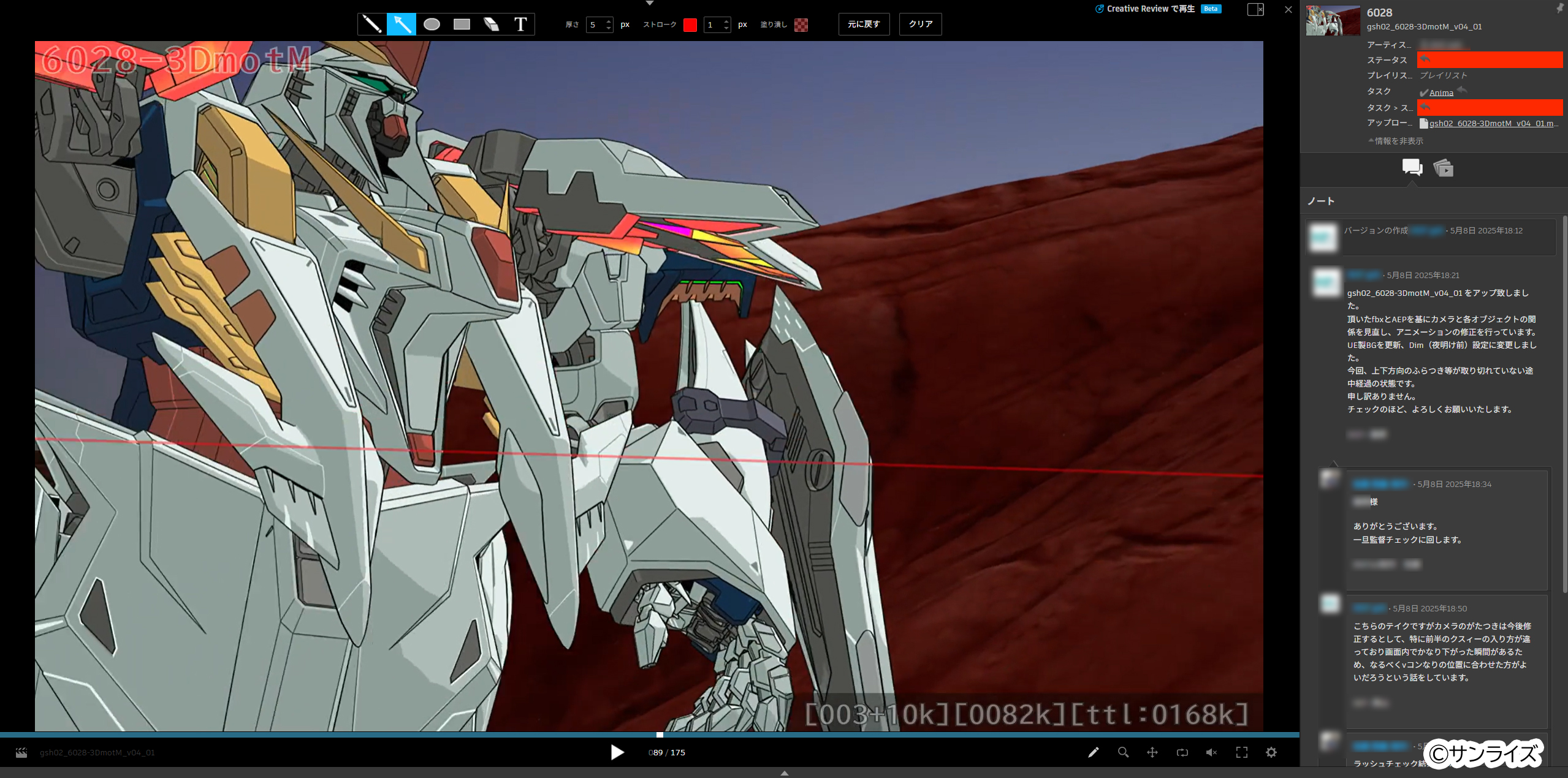
Task: Select the freehand pen drawing tool
Action: [x=371, y=25]
